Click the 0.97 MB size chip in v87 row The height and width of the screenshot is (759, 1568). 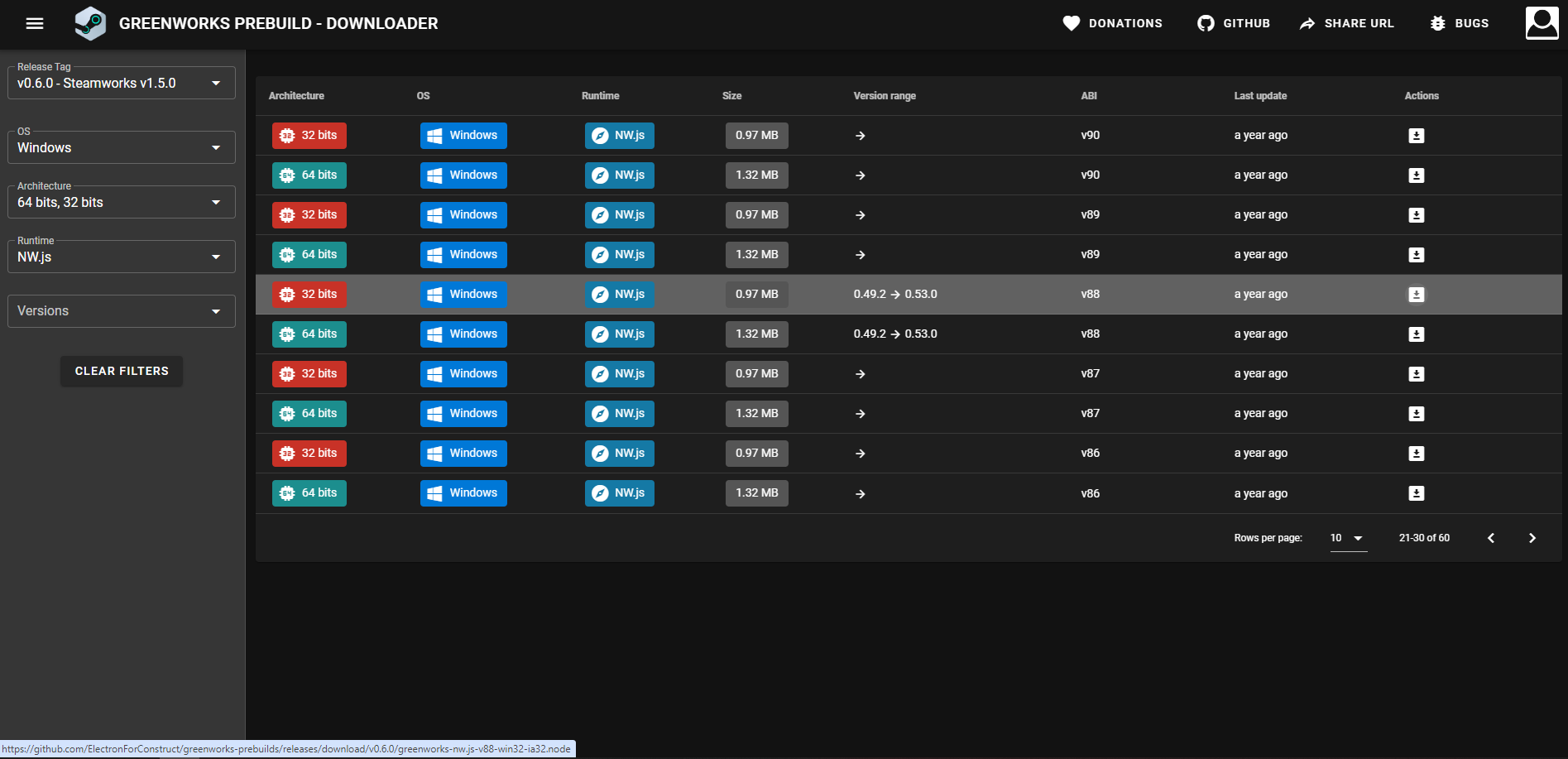click(x=757, y=374)
